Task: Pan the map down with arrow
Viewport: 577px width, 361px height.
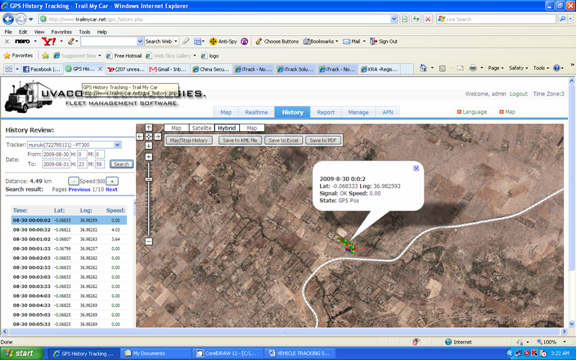Action: pos(149,145)
